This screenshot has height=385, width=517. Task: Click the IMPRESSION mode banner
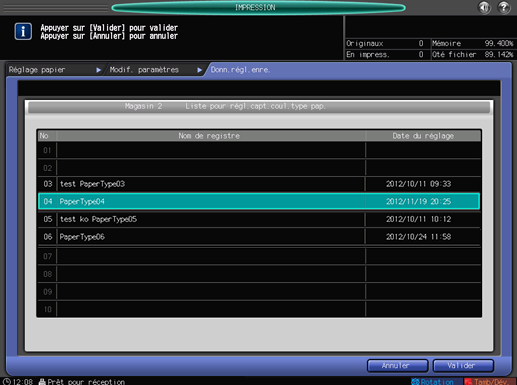tap(258, 7)
